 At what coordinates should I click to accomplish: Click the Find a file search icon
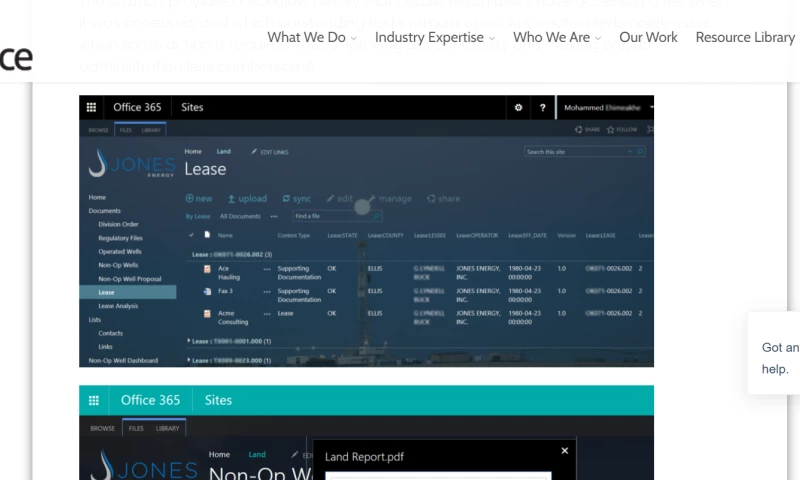(377, 216)
